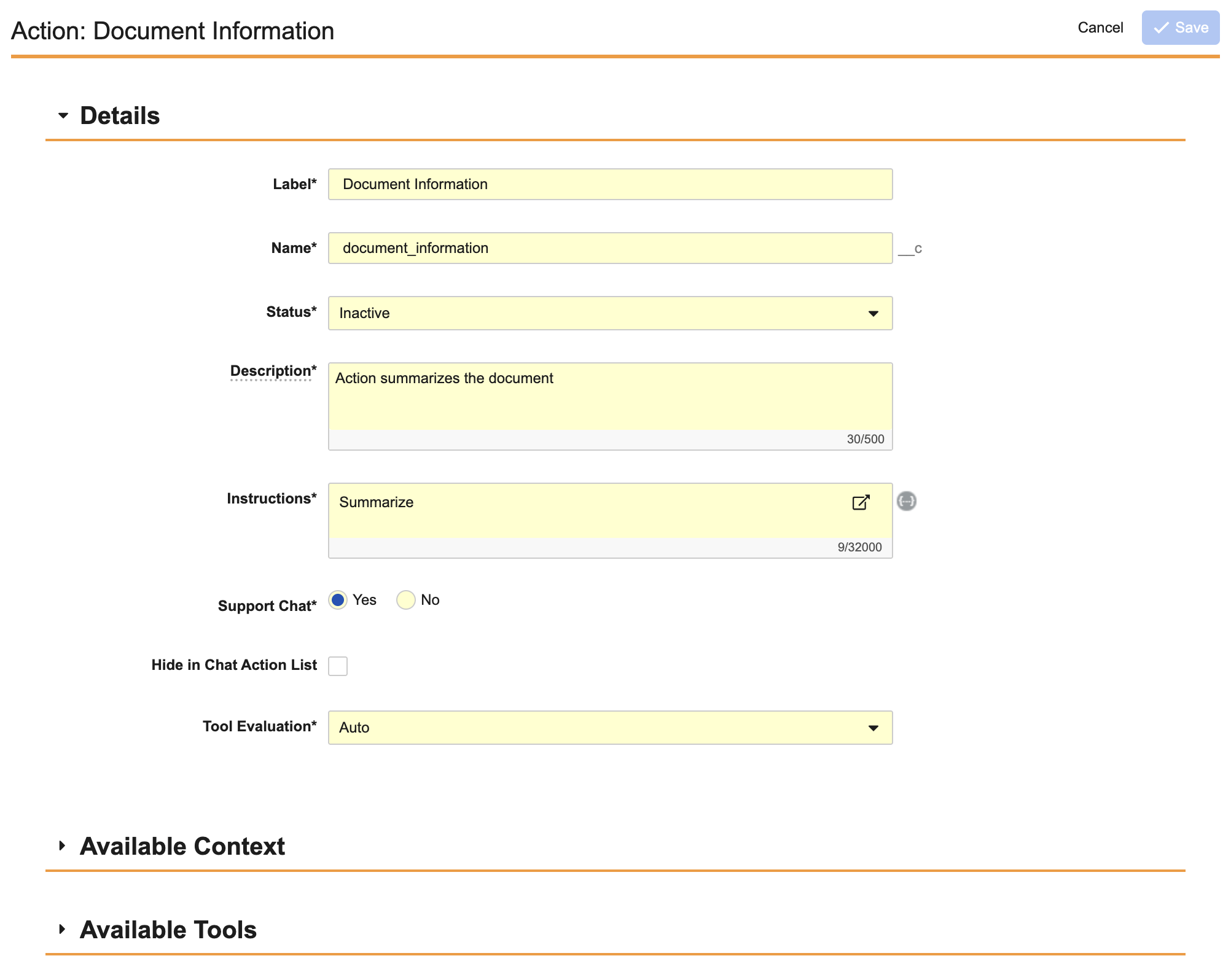Click into the Name input field
This screenshot has height=980, width=1231.
coord(609,248)
